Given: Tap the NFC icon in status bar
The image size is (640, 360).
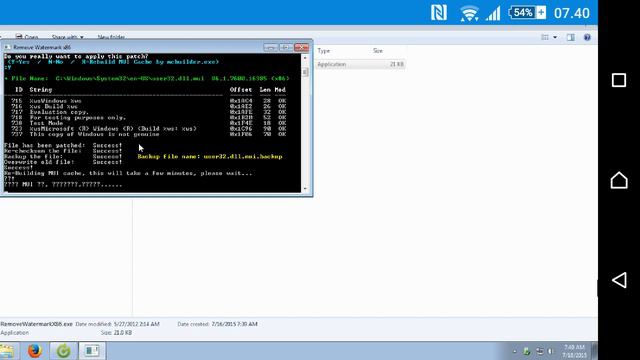Looking at the screenshot, I should [439, 13].
